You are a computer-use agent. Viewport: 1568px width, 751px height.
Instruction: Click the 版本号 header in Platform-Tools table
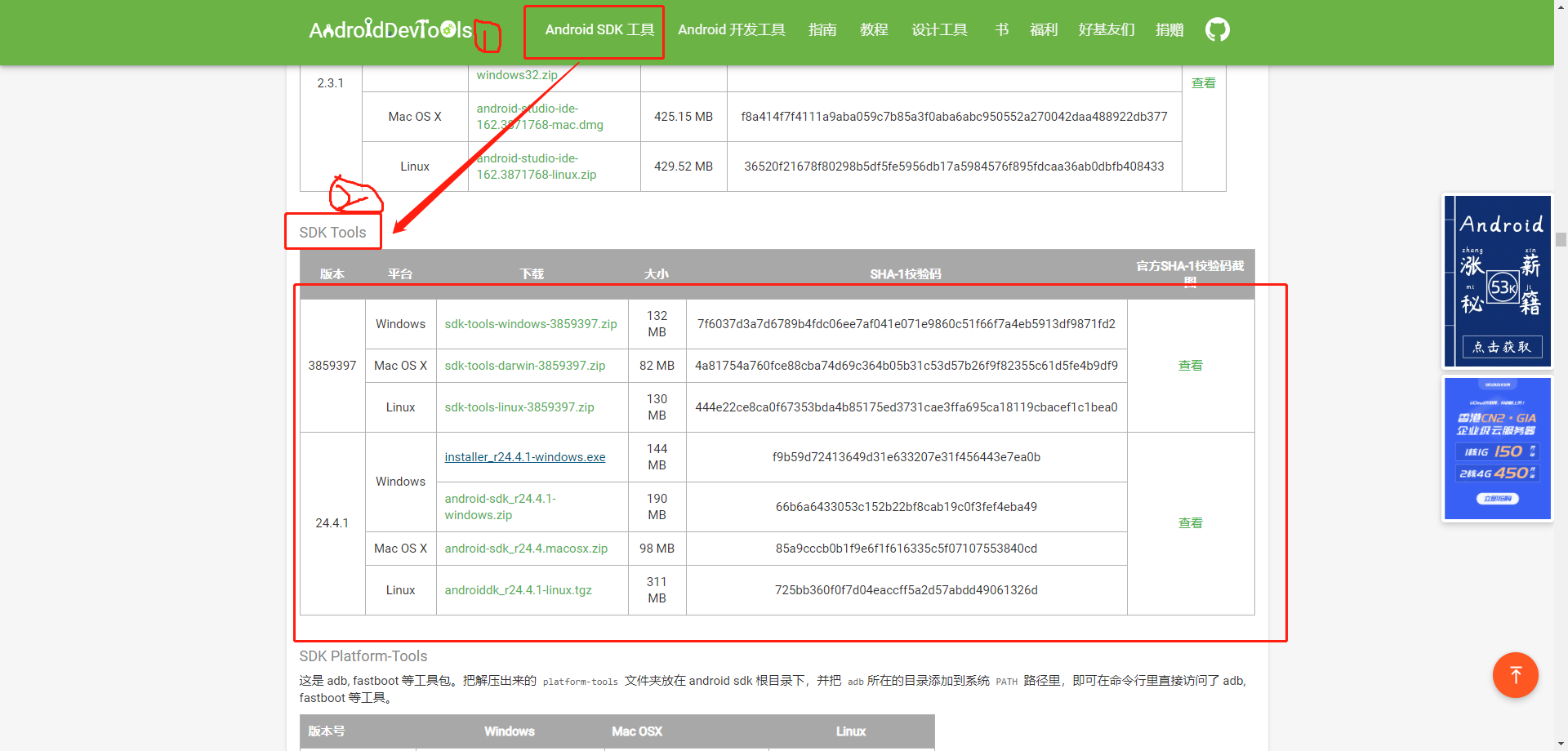(x=327, y=731)
